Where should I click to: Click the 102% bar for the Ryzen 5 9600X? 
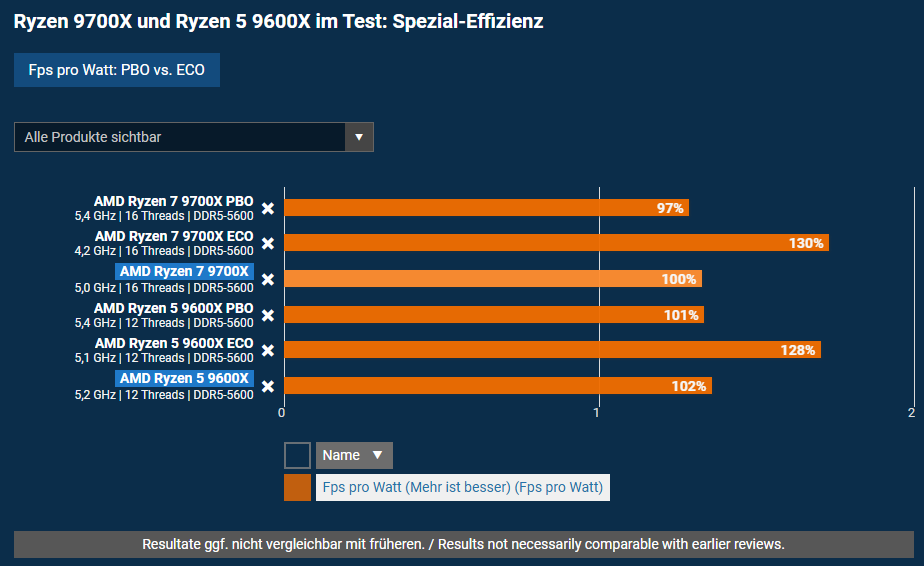(498, 386)
